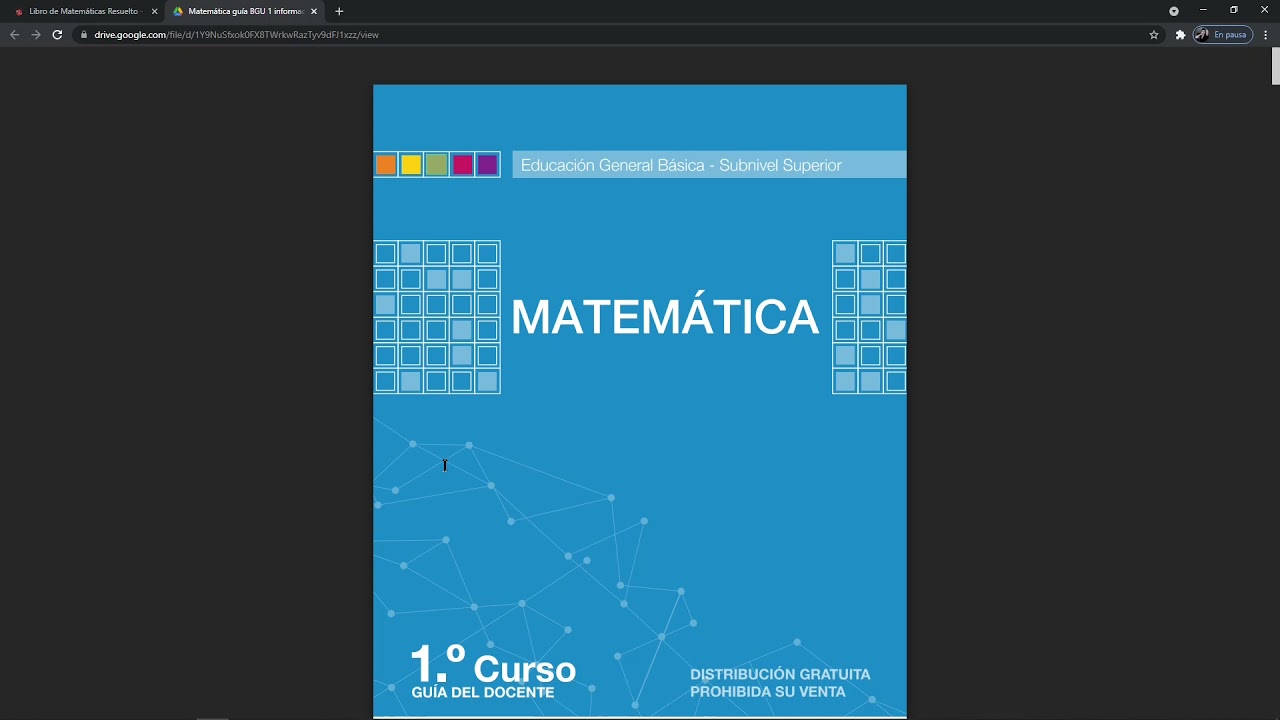Click DISTRIBUCIÓN GRATUITA text
Image resolution: width=1280 pixels, height=720 pixels.
click(780, 674)
